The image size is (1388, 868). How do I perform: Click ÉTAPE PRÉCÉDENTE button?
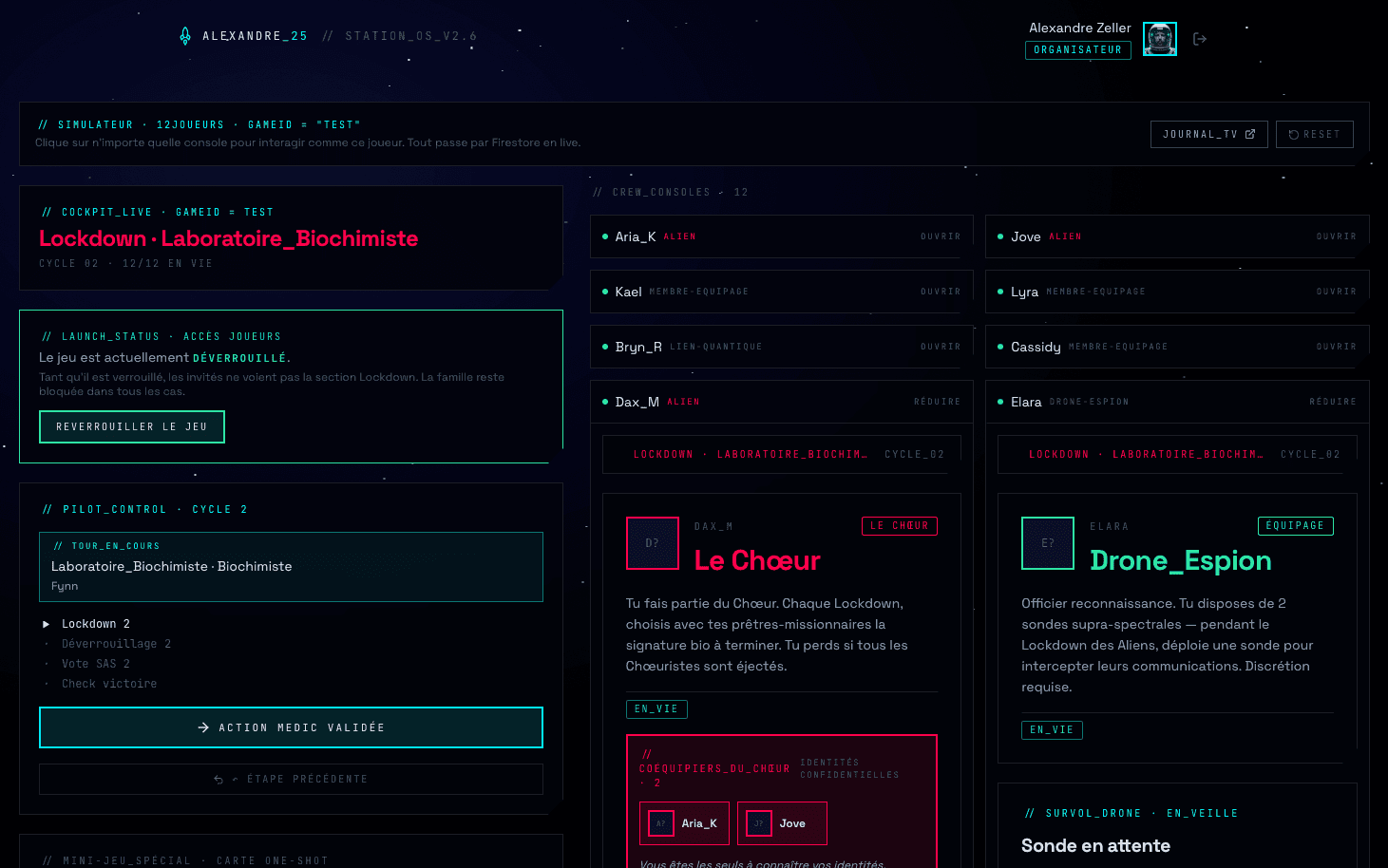coord(291,779)
